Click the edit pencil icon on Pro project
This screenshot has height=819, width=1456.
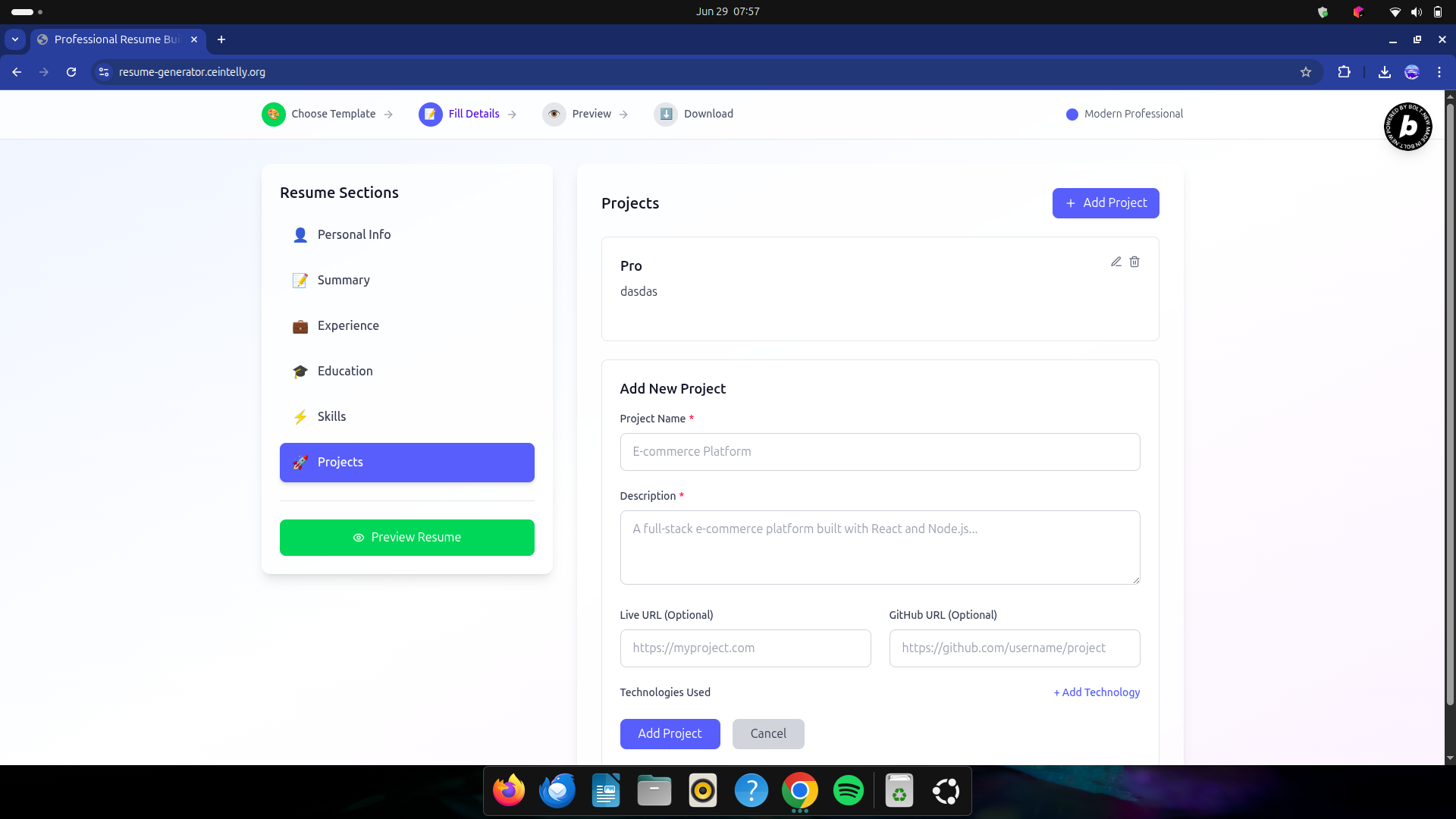pyautogui.click(x=1116, y=262)
